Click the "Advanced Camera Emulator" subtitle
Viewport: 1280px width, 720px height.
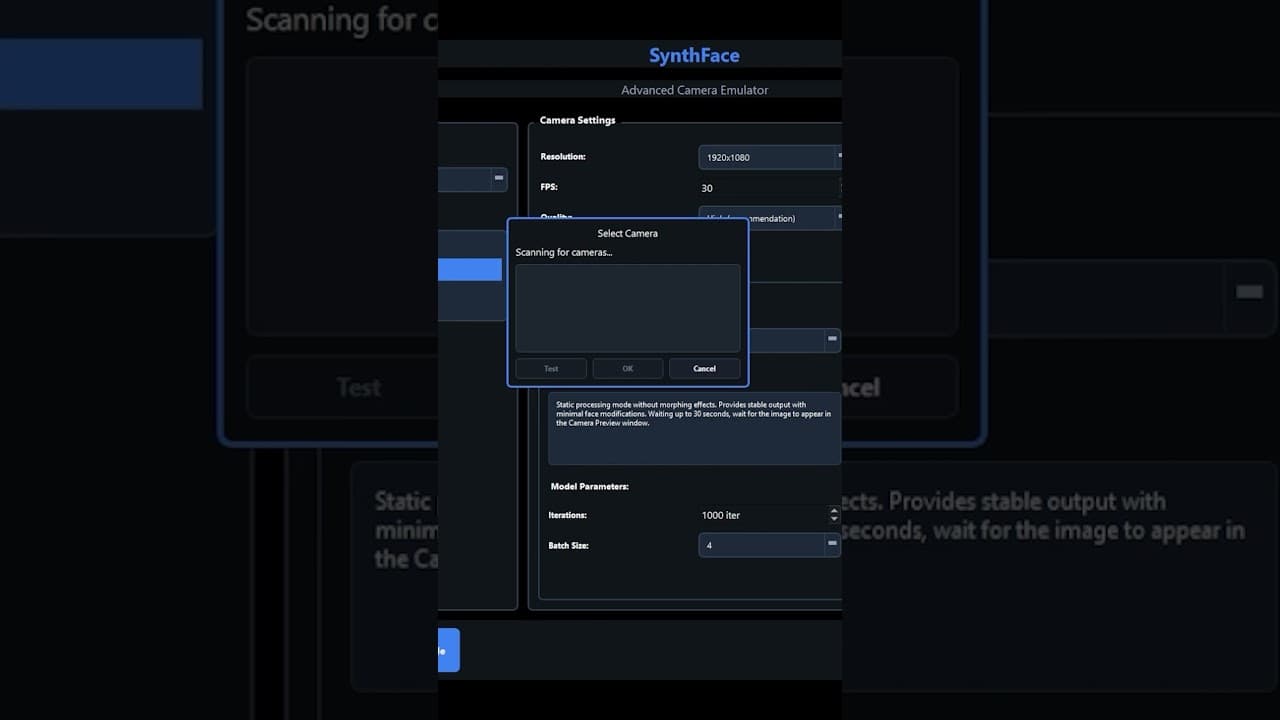(x=695, y=90)
